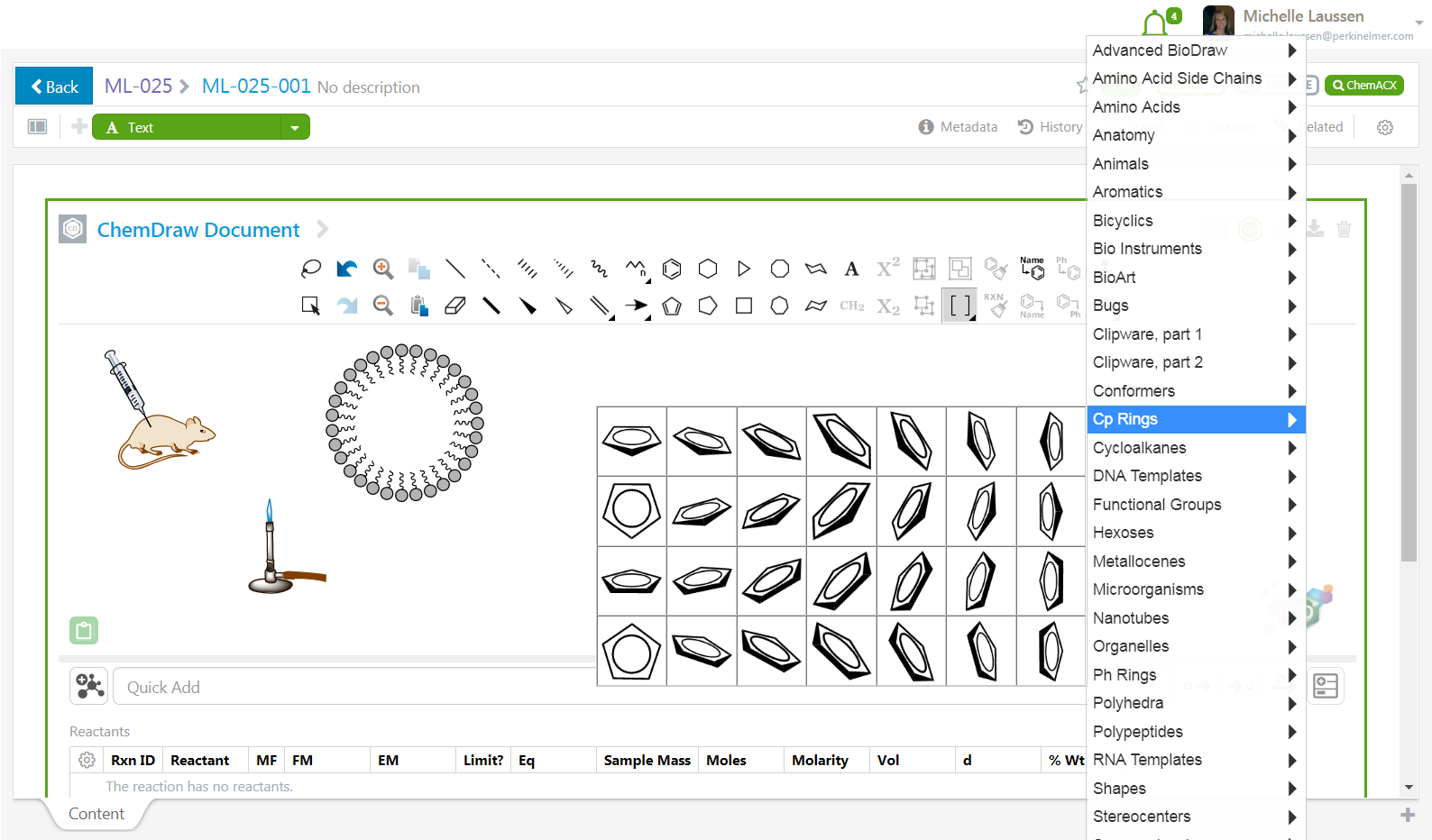Select the Brackets tool

(x=959, y=306)
